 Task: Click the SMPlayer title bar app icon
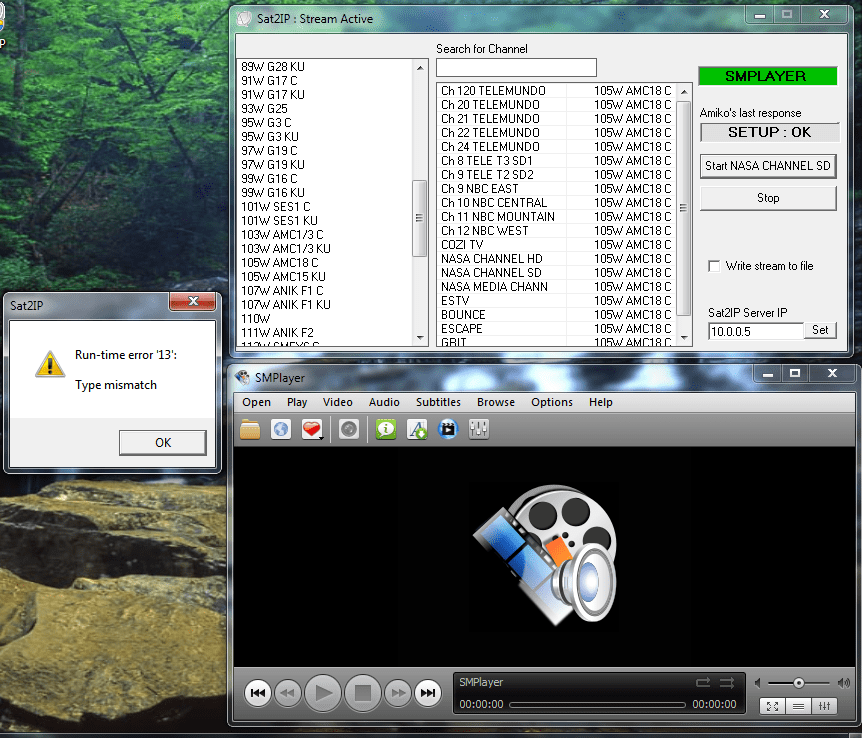[242, 377]
